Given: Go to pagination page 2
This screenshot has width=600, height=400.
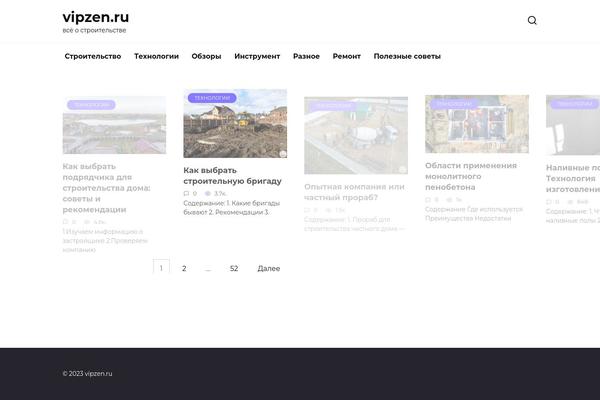Looking at the screenshot, I should click(x=184, y=268).
